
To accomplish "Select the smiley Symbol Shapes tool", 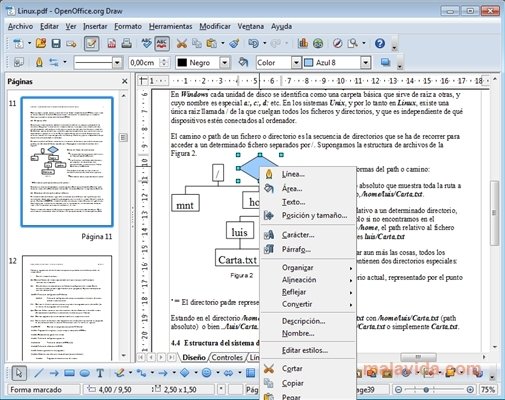I will [x=207, y=373].
